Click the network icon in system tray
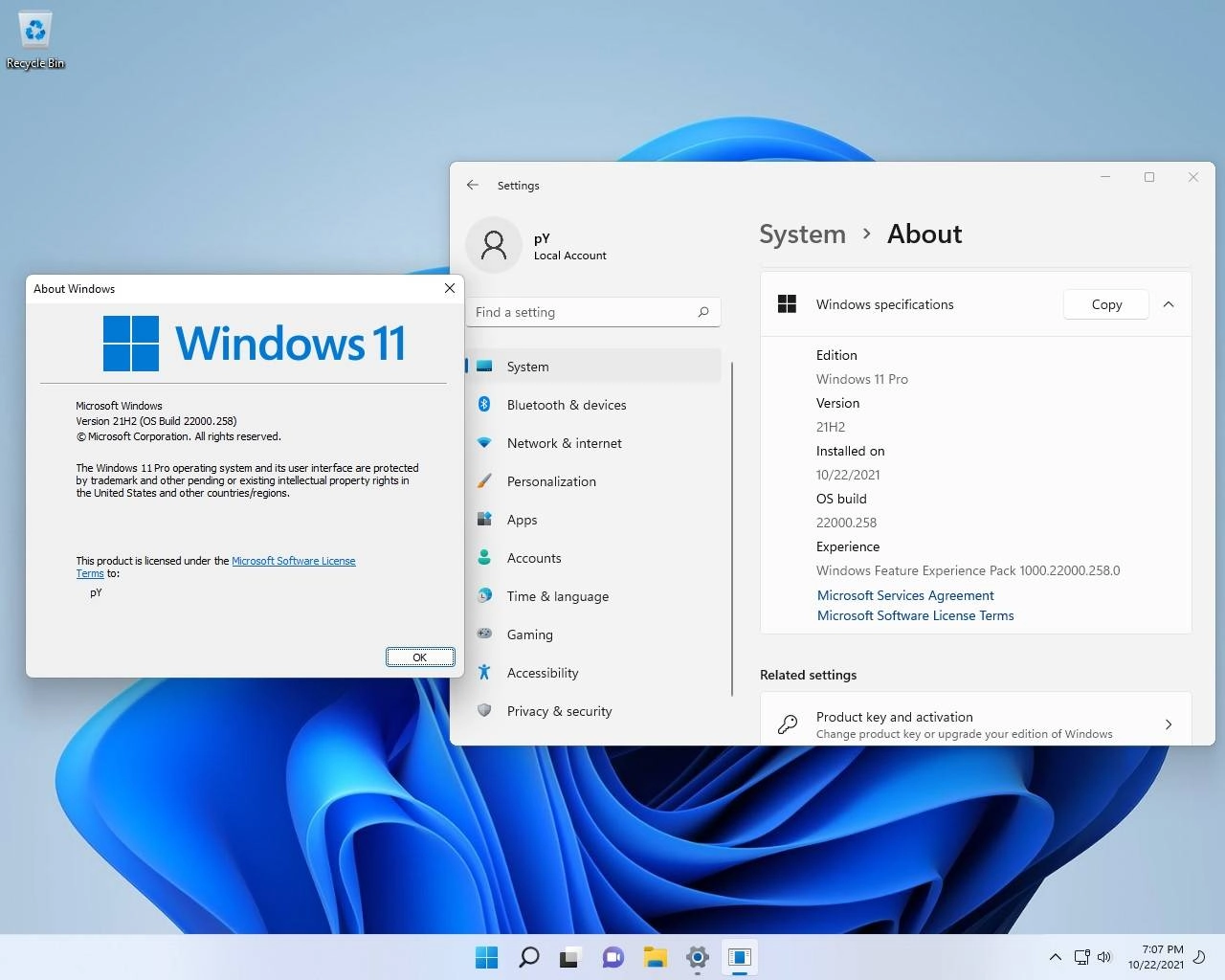1225x980 pixels. tap(1081, 957)
